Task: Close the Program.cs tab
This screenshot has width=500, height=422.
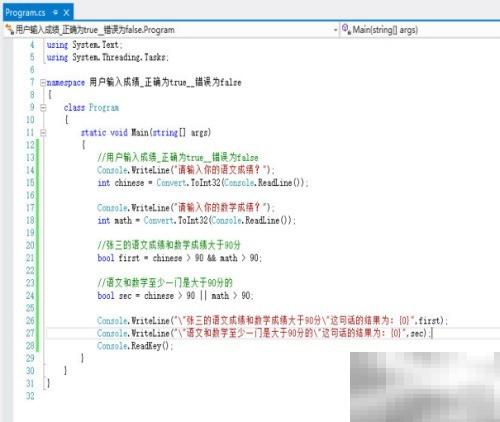Action: [66, 13]
